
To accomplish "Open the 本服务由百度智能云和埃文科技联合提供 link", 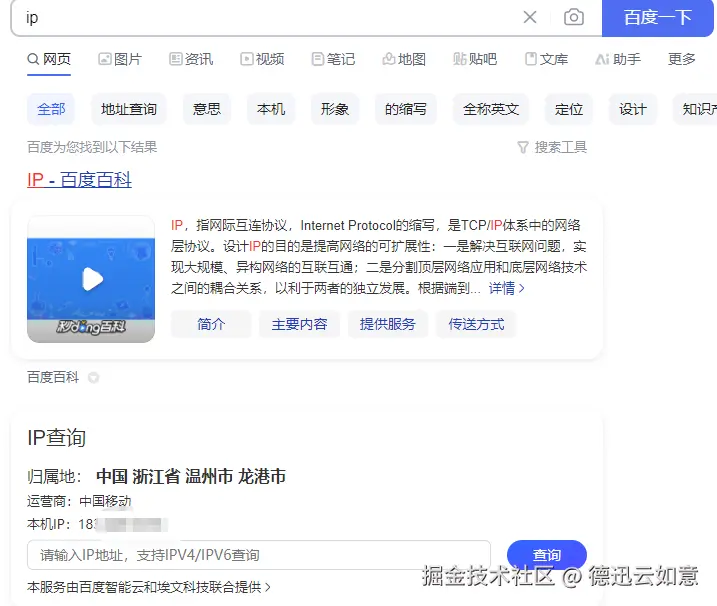I will 149,587.
